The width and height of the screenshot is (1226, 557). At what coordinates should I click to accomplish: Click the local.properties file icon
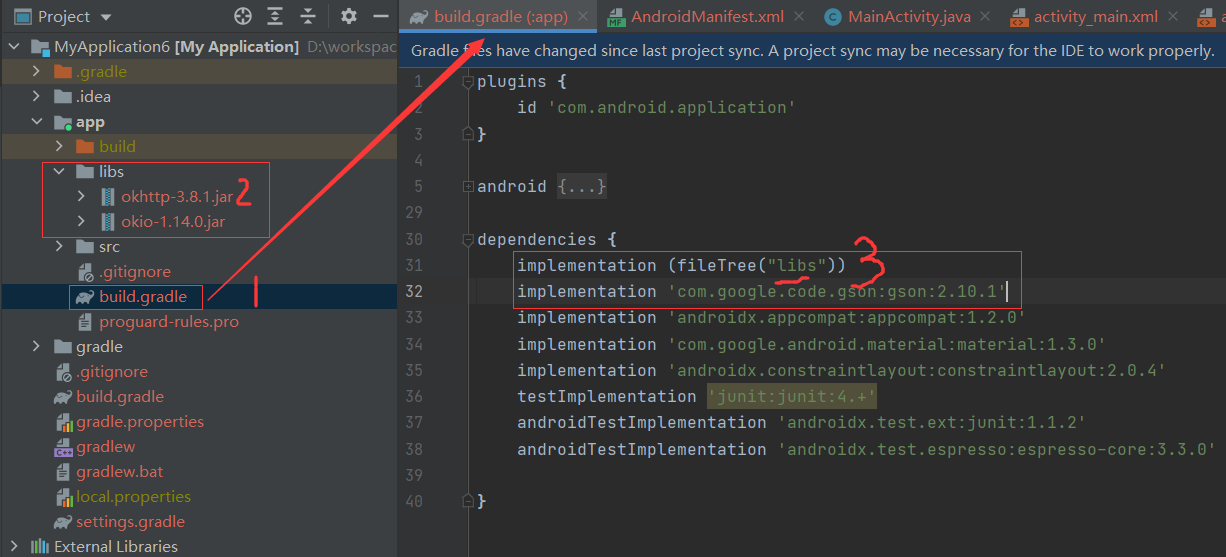[63, 497]
